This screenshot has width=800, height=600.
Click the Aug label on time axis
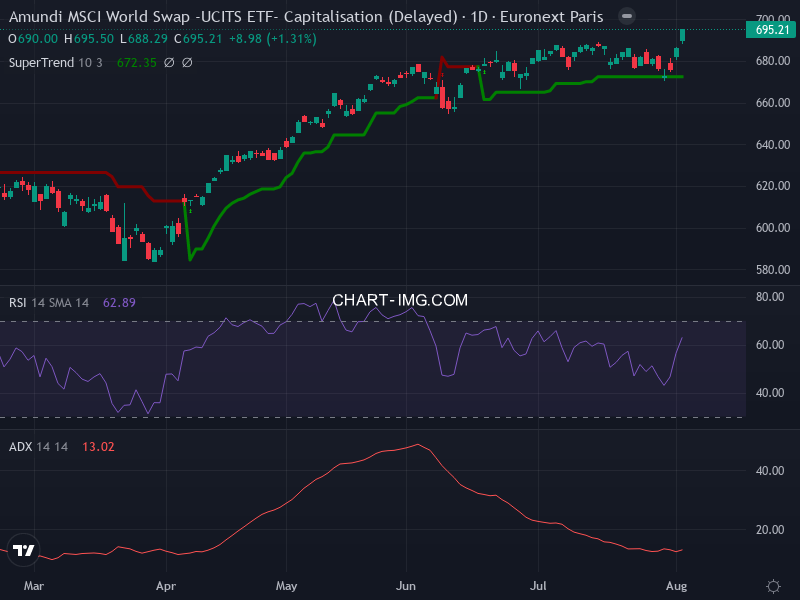677,586
